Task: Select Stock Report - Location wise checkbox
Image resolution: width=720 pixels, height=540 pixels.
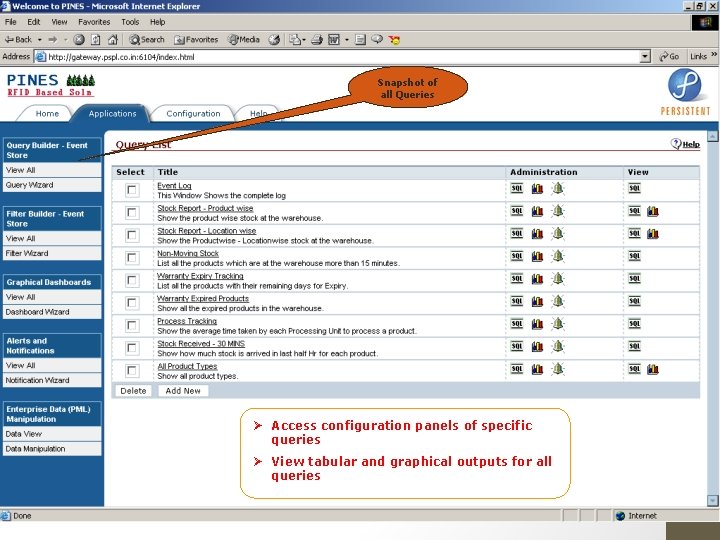Action: coord(132,235)
